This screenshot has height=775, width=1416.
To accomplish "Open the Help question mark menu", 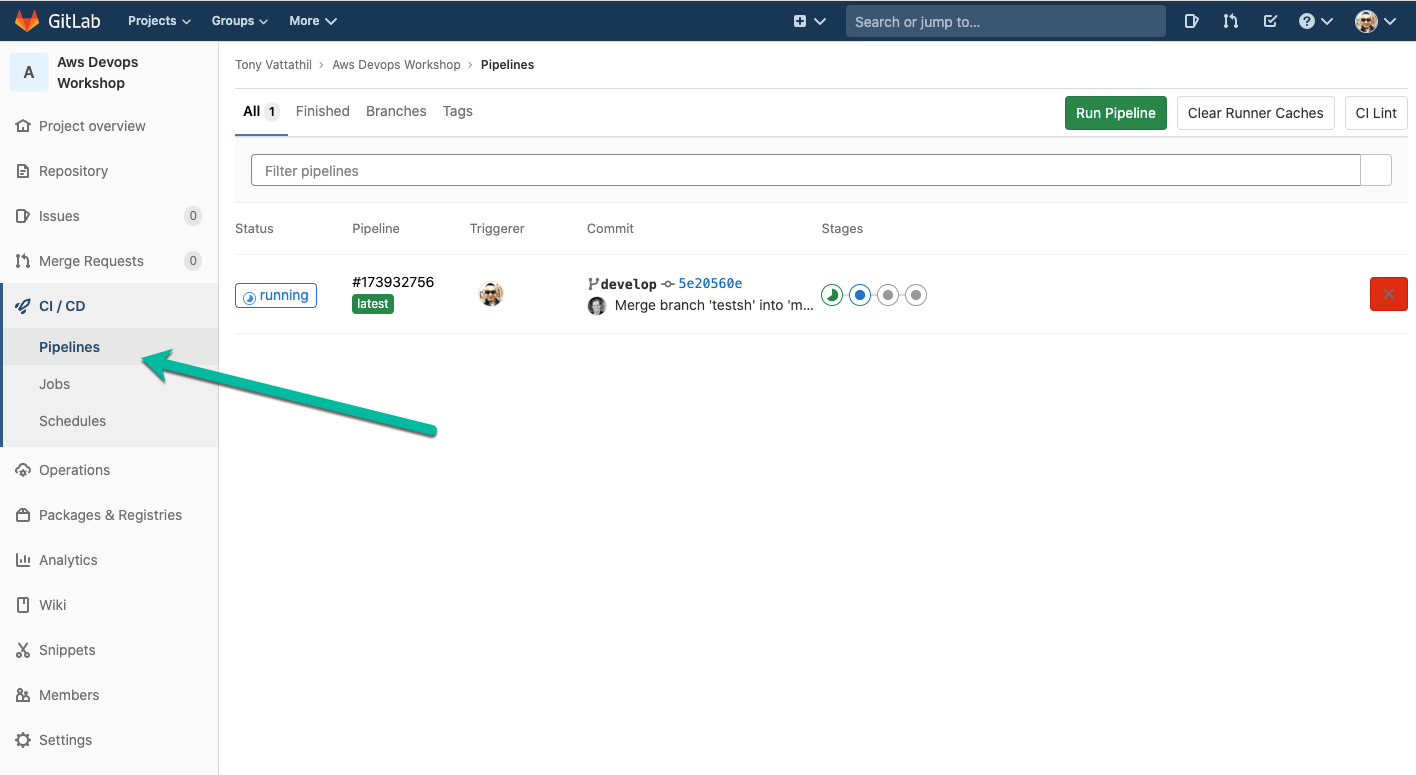I will (x=1315, y=21).
